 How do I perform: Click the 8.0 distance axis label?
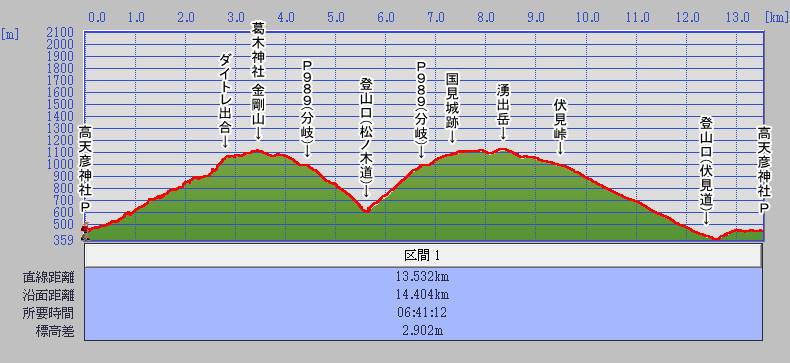pos(486,17)
